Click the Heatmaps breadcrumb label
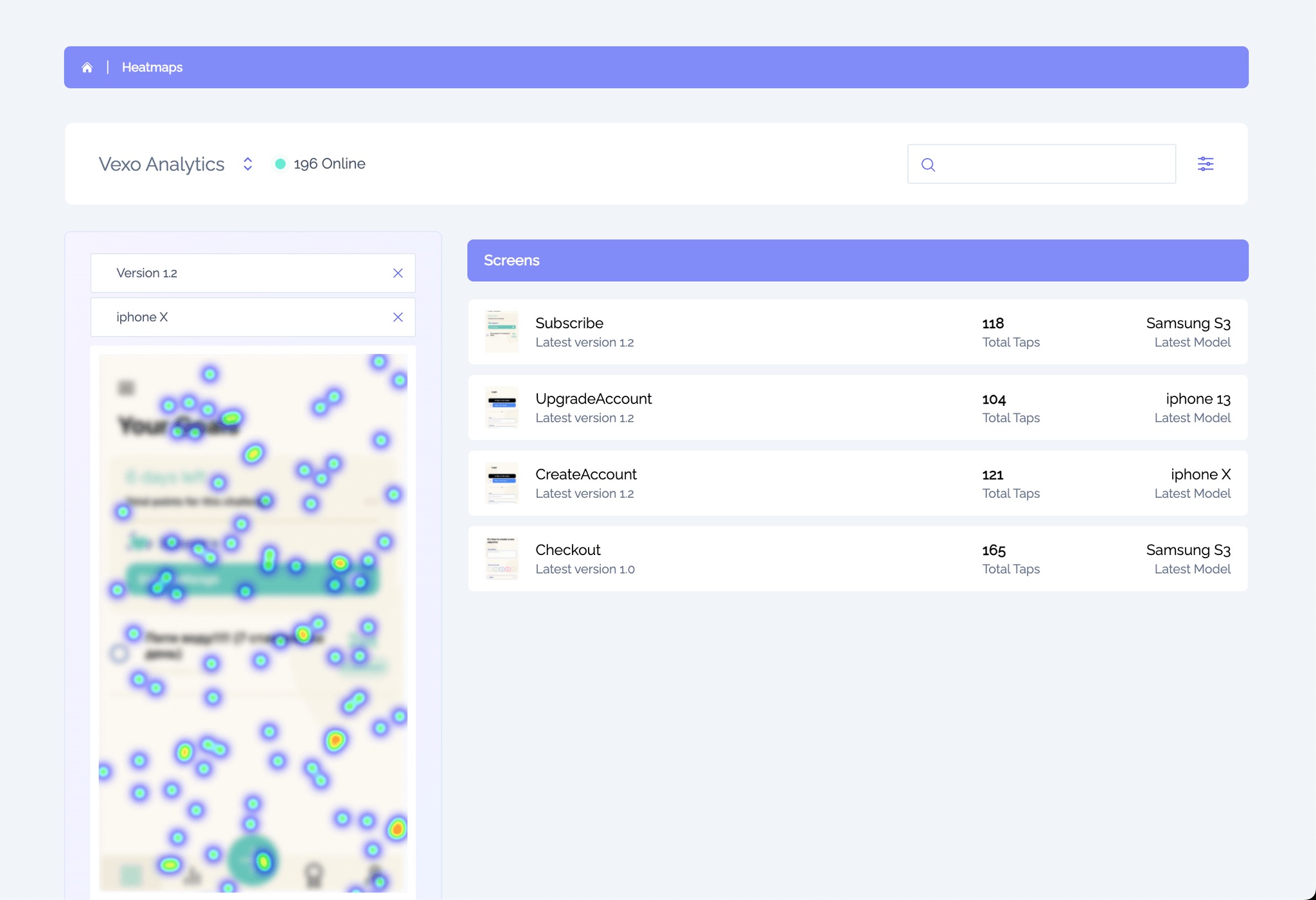 click(152, 67)
